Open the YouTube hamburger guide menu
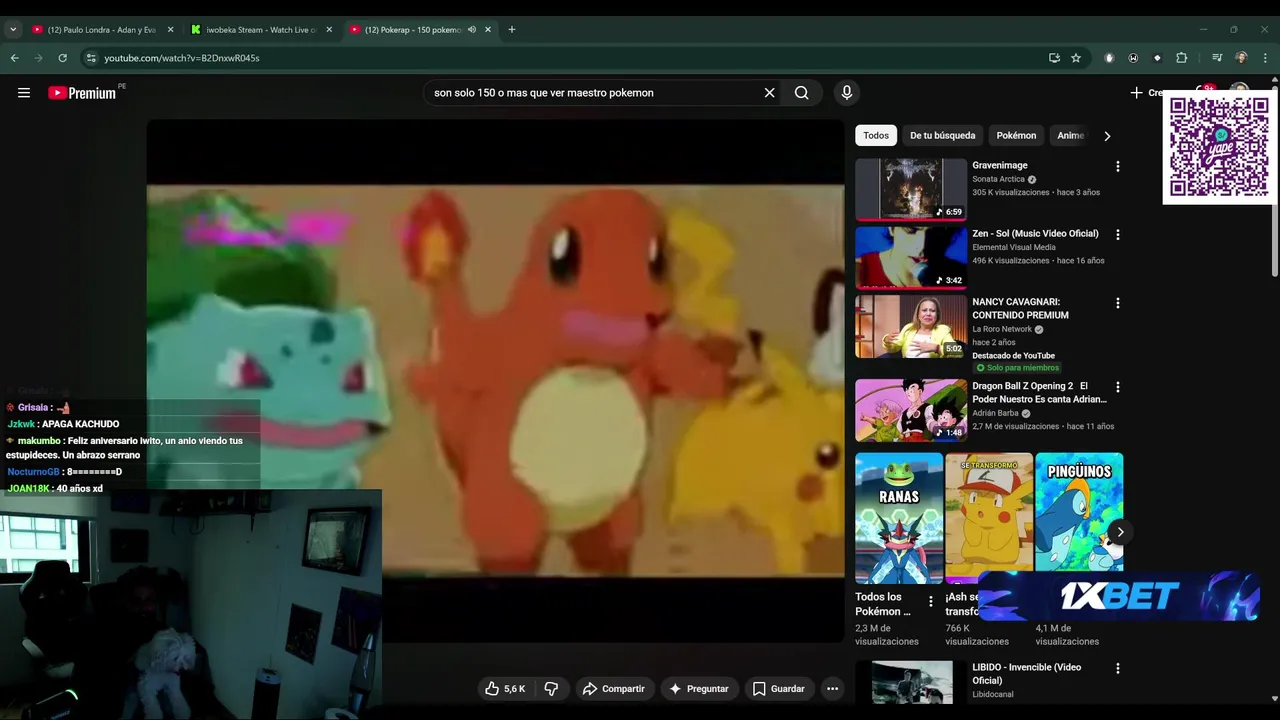This screenshot has width=1280, height=720. point(24,93)
